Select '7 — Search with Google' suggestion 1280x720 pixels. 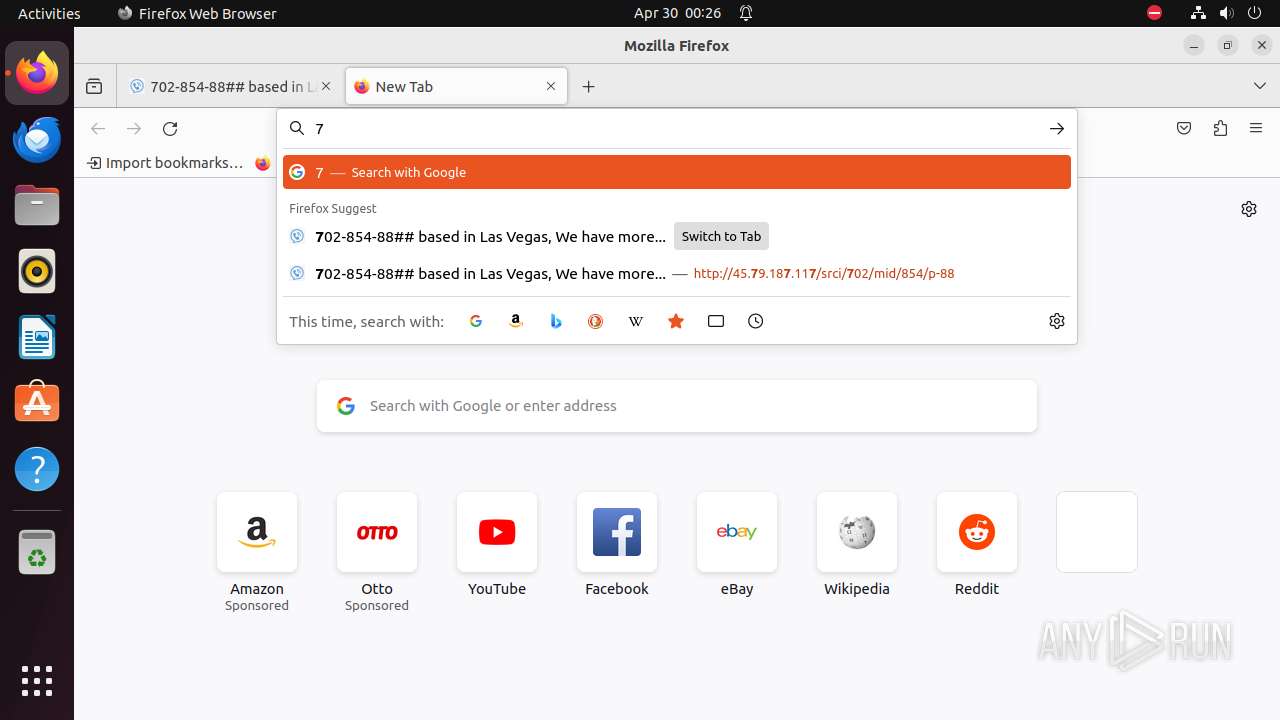pyautogui.click(x=677, y=172)
